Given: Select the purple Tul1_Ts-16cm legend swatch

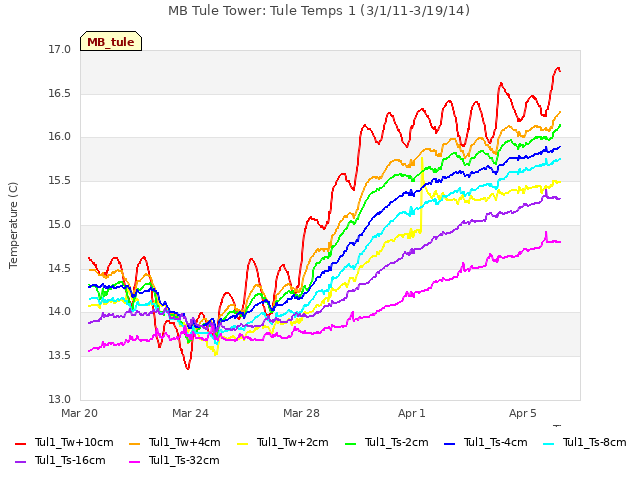Looking at the screenshot, I should click(20, 462).
